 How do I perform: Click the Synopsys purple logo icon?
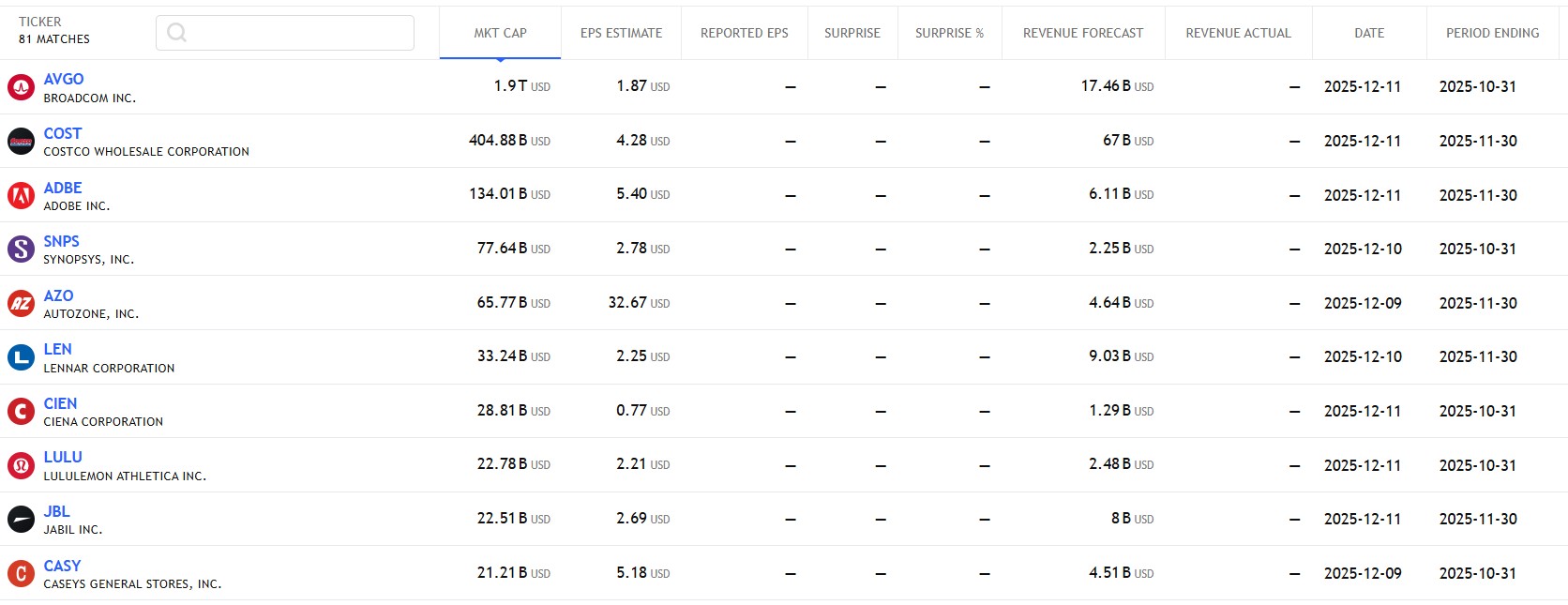pos(21,250)
